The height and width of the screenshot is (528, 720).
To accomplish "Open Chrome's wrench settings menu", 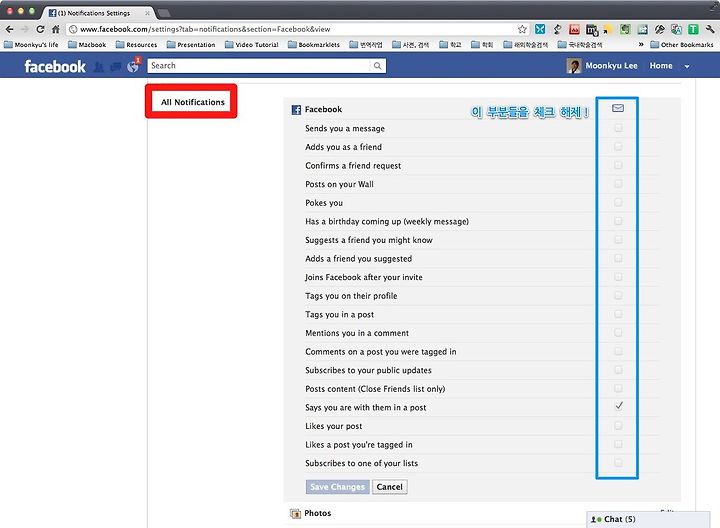I will pyautogui.click(x=710, y=29).
